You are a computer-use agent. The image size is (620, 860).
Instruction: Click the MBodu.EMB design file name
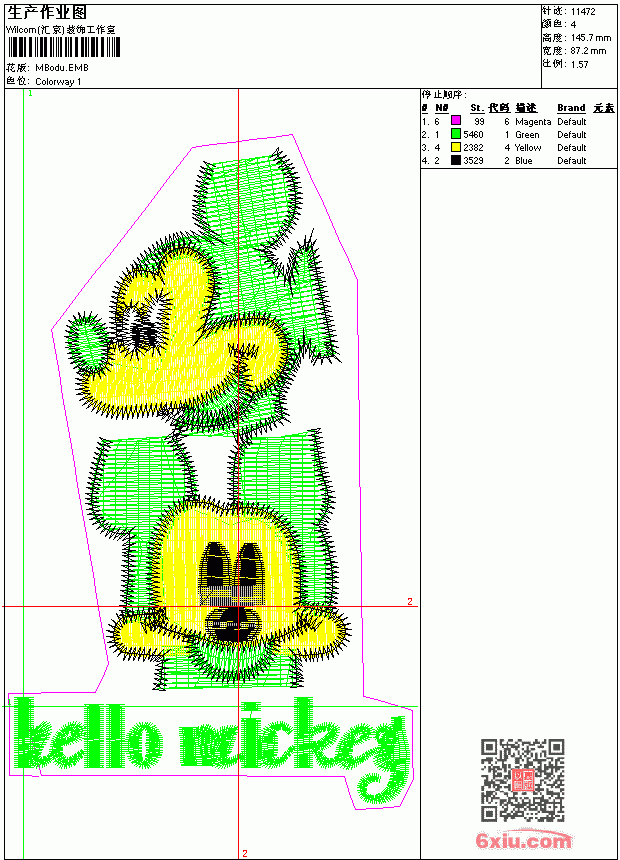pos(61,68)
